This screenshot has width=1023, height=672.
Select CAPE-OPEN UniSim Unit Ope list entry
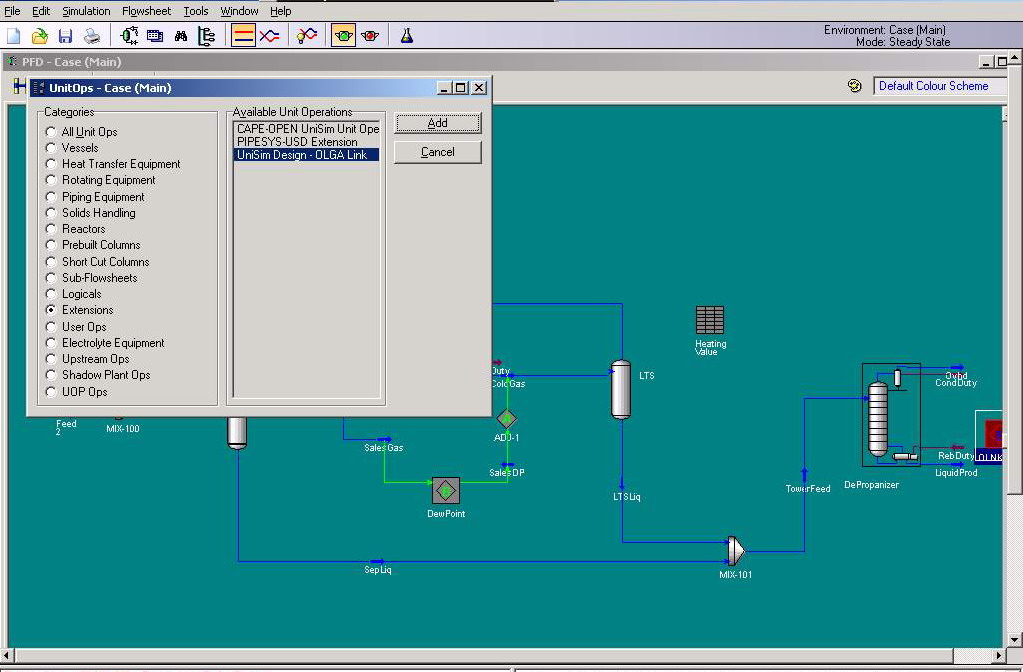click(x=307, y=129)
